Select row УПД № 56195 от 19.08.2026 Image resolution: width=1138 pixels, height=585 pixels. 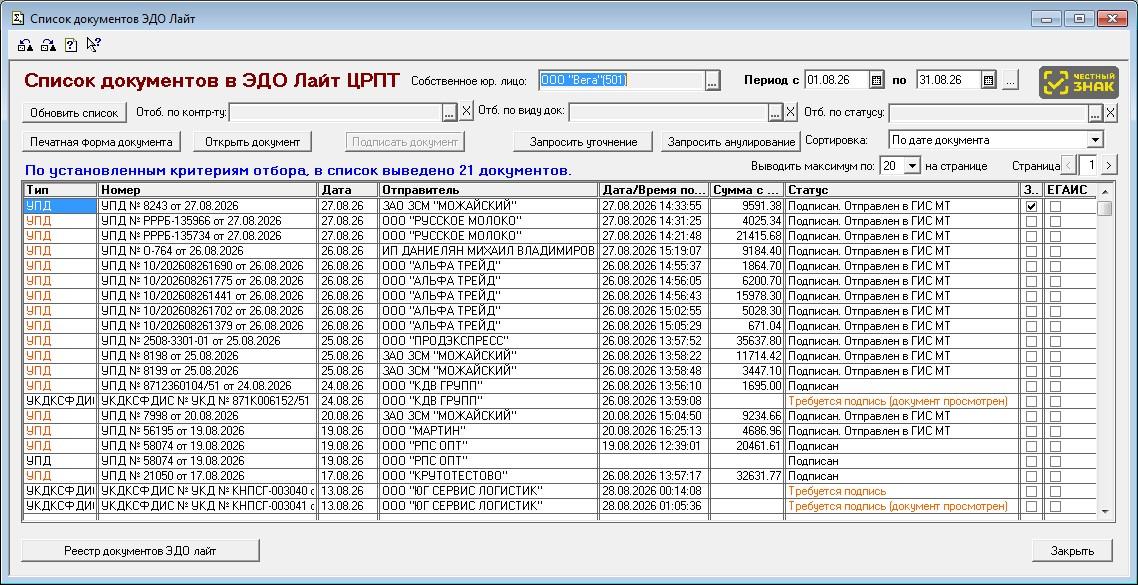pos(559,431)
